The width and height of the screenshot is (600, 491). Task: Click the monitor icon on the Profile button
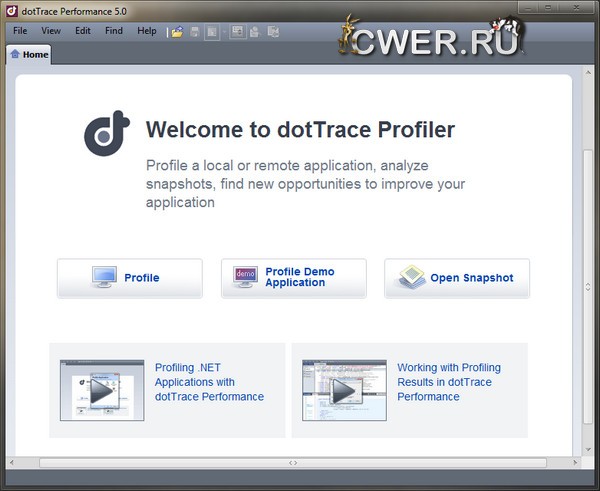(x=104, y=277)
